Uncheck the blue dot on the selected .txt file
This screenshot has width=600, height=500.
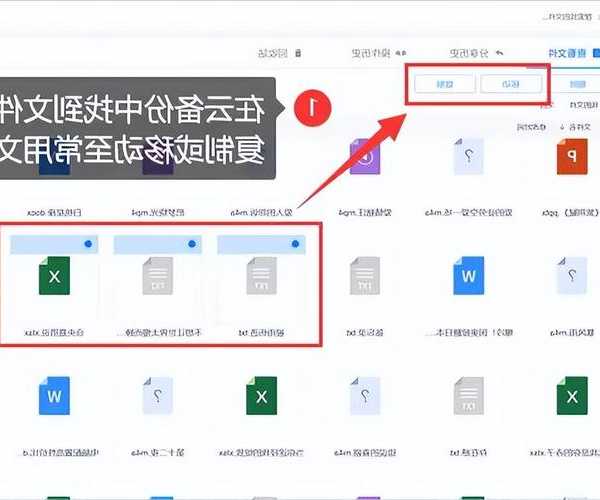point(295,244)
